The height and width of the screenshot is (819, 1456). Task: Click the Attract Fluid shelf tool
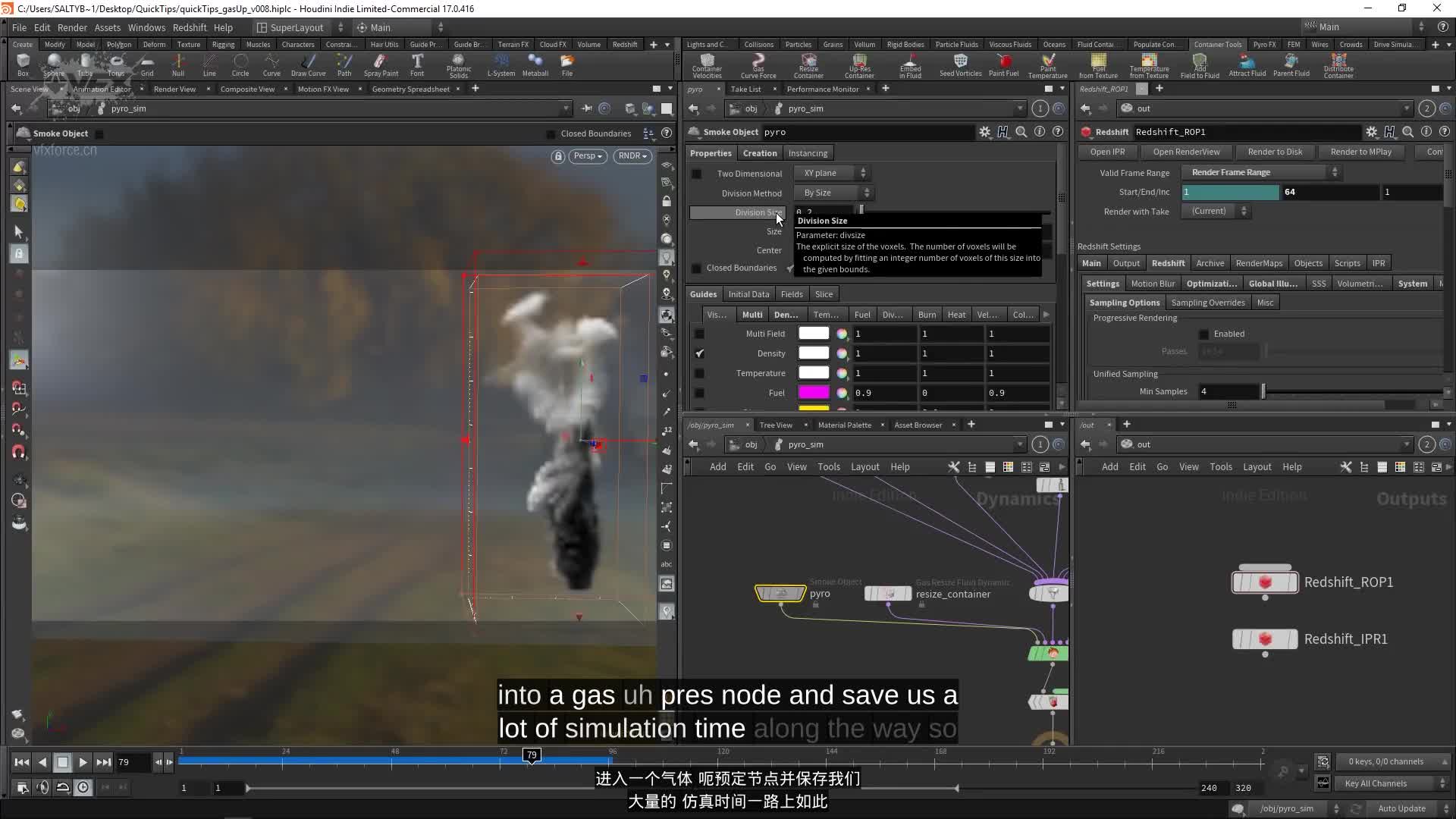point(1247,66)
